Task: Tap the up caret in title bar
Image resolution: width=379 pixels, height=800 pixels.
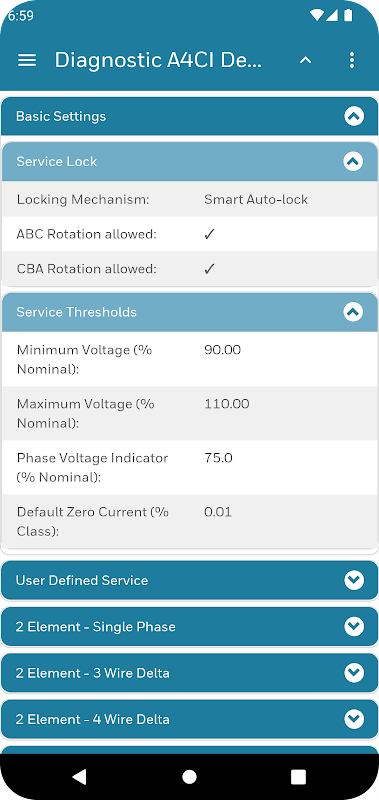Action: click(x=305, y=60)
